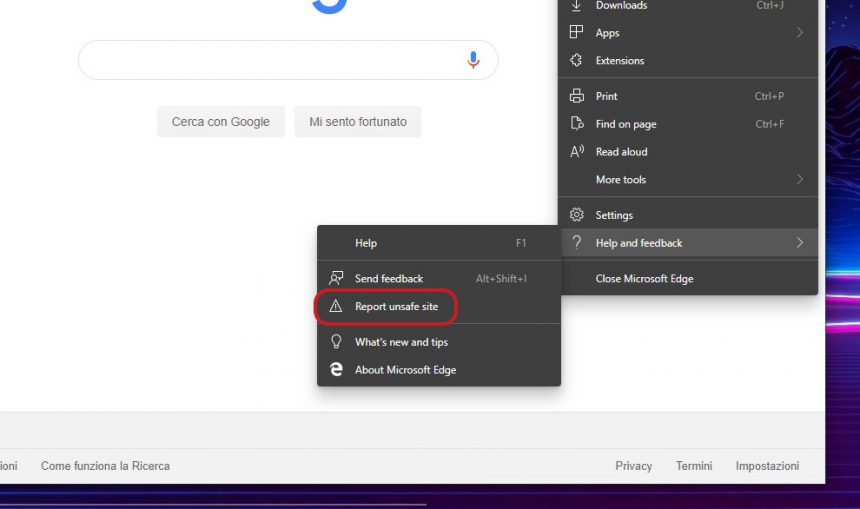
Task: Click the Alt+Shift+I shortcut text
Action: coord(501,279)
